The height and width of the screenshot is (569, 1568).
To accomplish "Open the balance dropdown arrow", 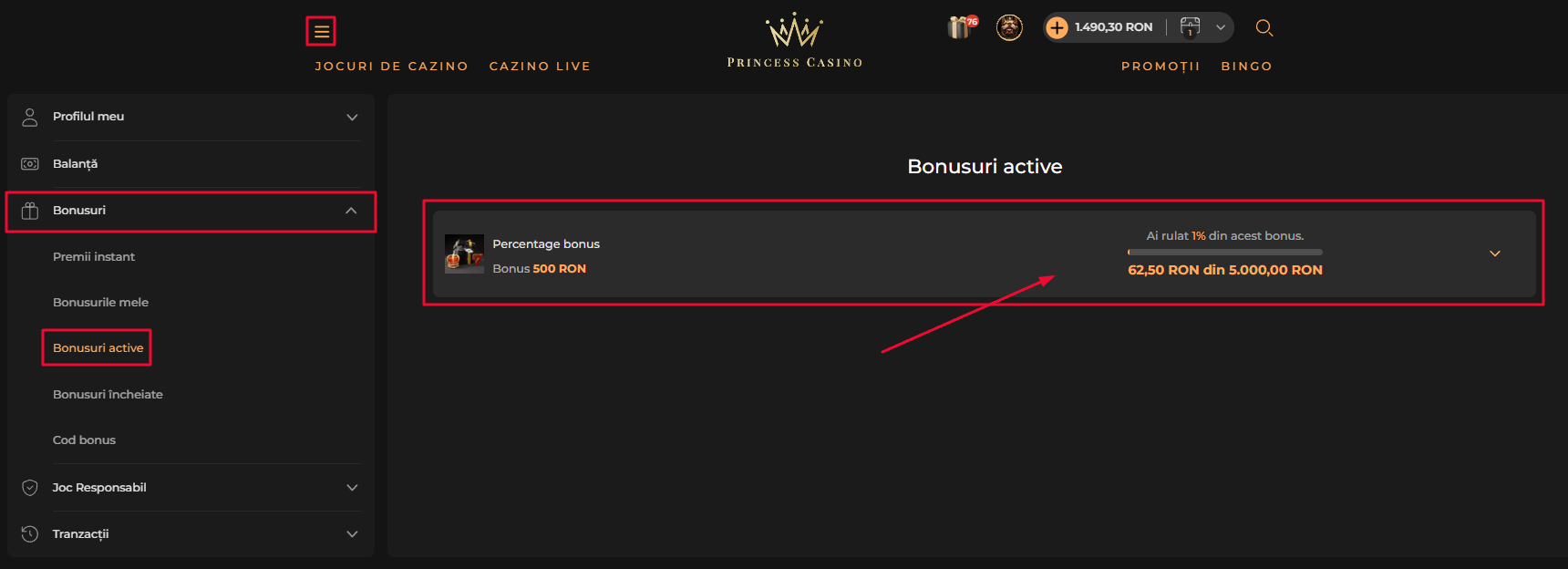I will (1220, 27).
